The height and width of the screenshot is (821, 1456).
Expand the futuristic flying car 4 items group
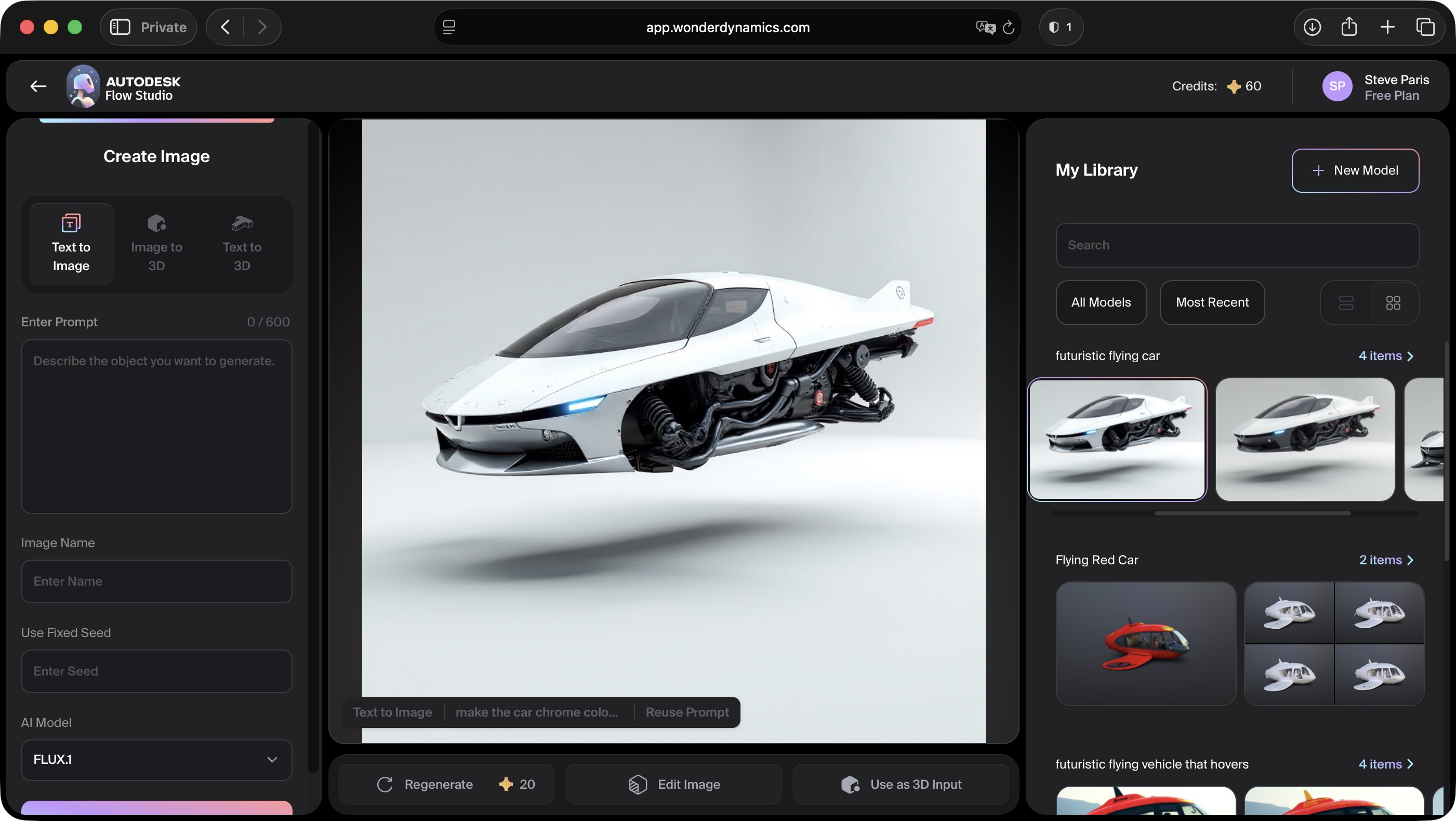click(x=1386, y=356)
